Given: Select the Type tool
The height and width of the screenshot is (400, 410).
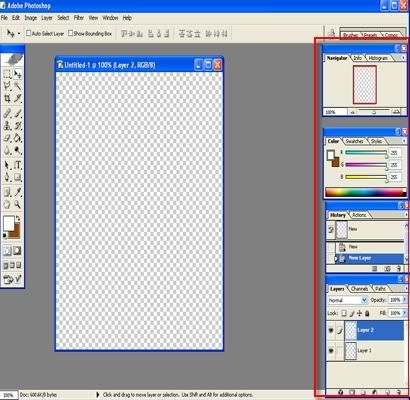Looking at the screenshot, I should click(18, 165).
